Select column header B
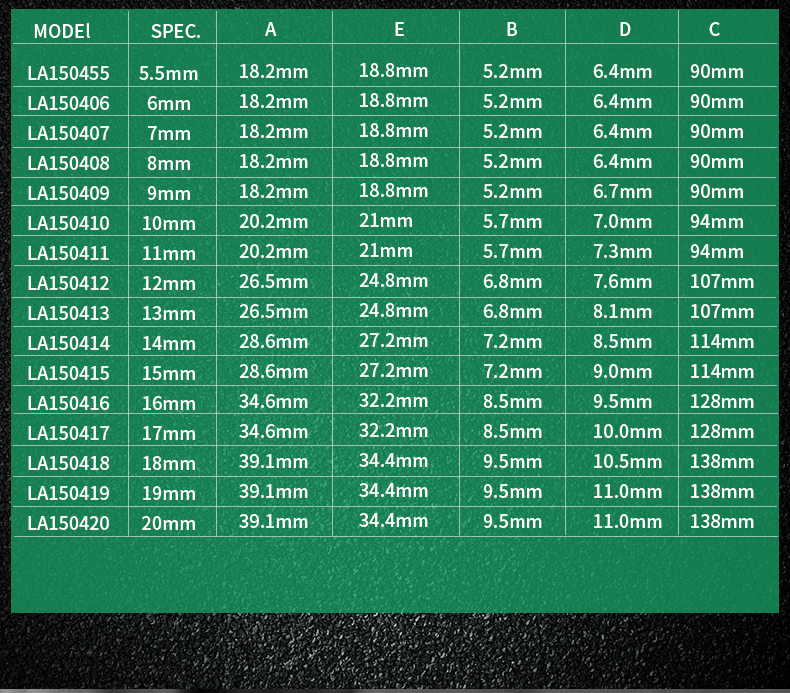The height and width of the screenshot is (693, 790). coord(512,30)
